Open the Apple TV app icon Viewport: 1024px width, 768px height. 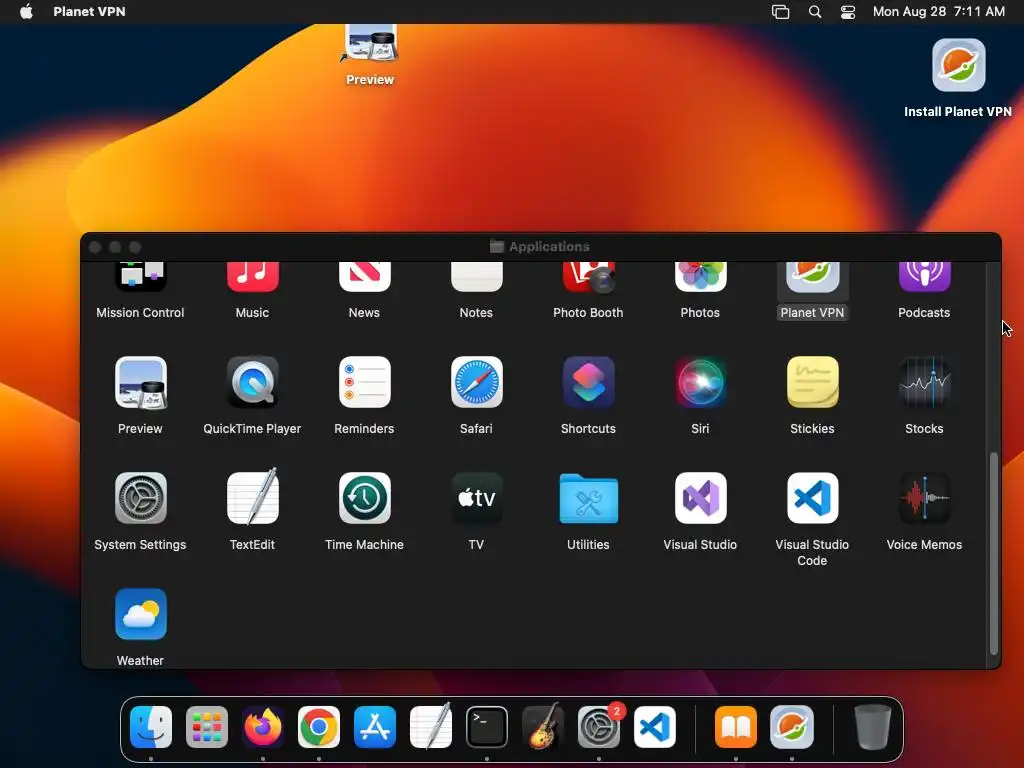[x=477, y=498]
